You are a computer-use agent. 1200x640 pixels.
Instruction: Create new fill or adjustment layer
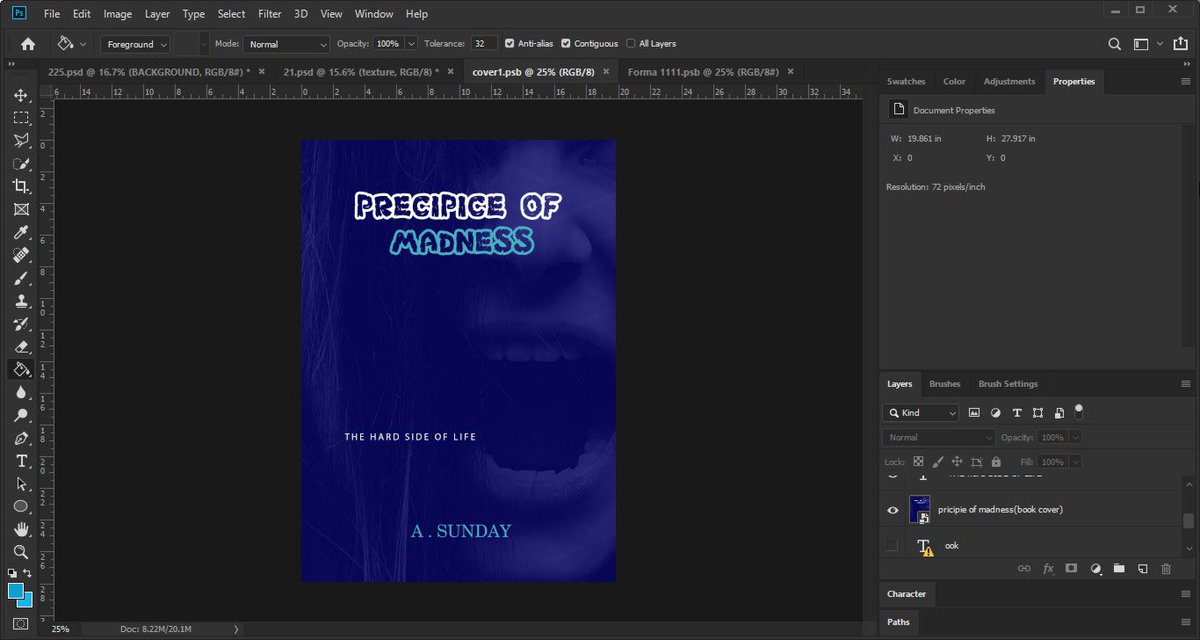coord(1095,568)
